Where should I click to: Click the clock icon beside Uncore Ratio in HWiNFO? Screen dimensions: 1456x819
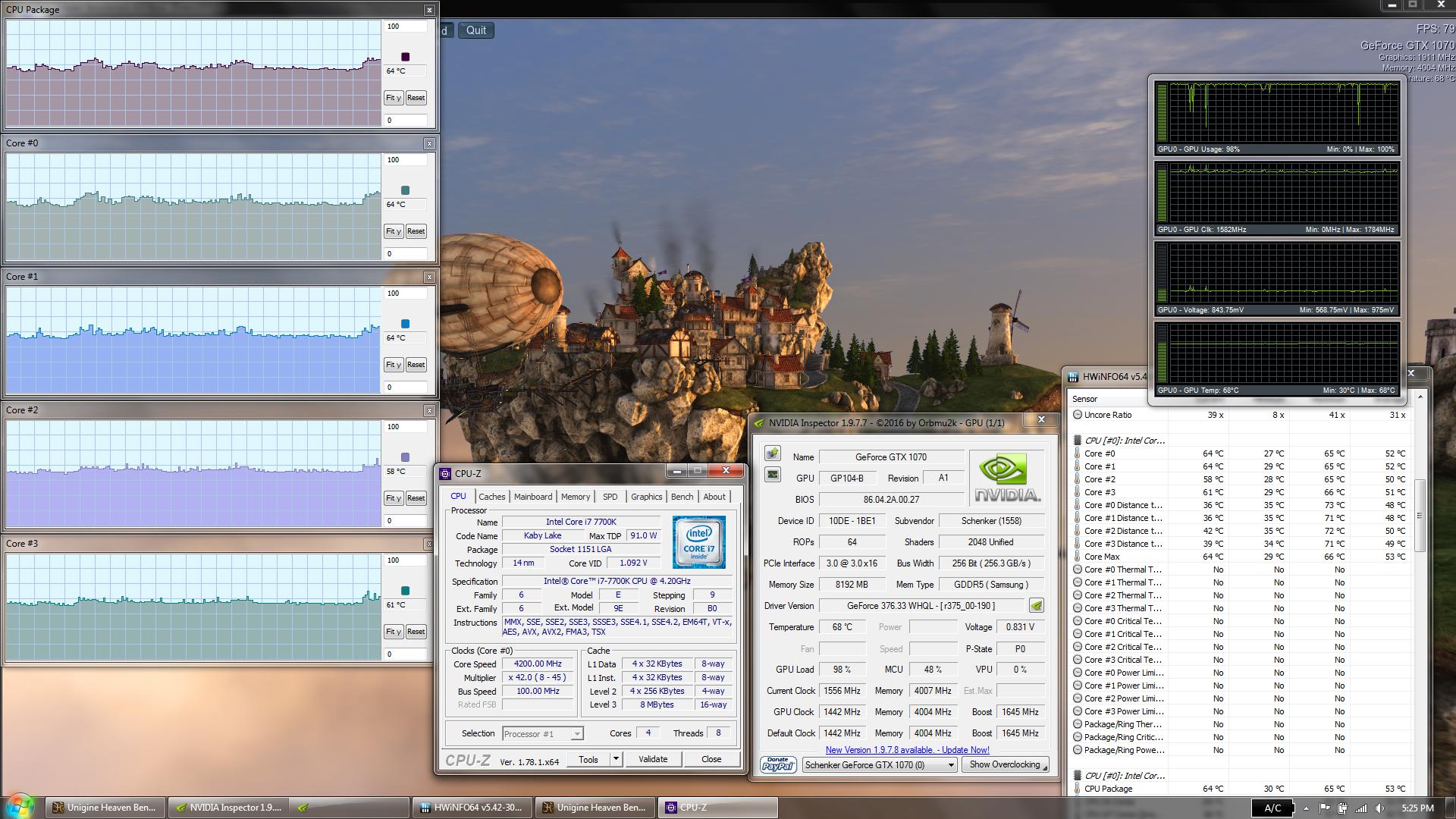(x=1077, y=415)
